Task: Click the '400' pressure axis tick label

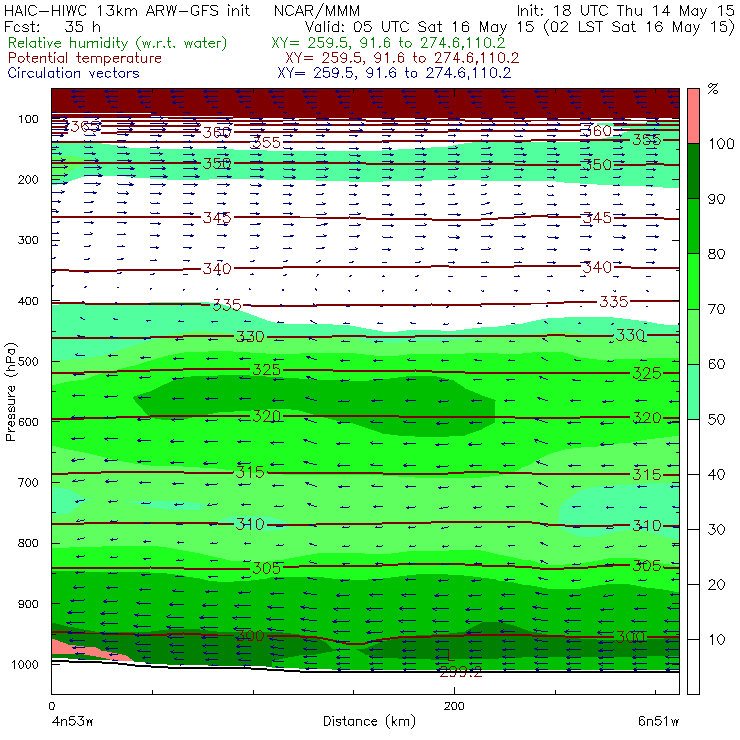Action: tap(28, 301)
